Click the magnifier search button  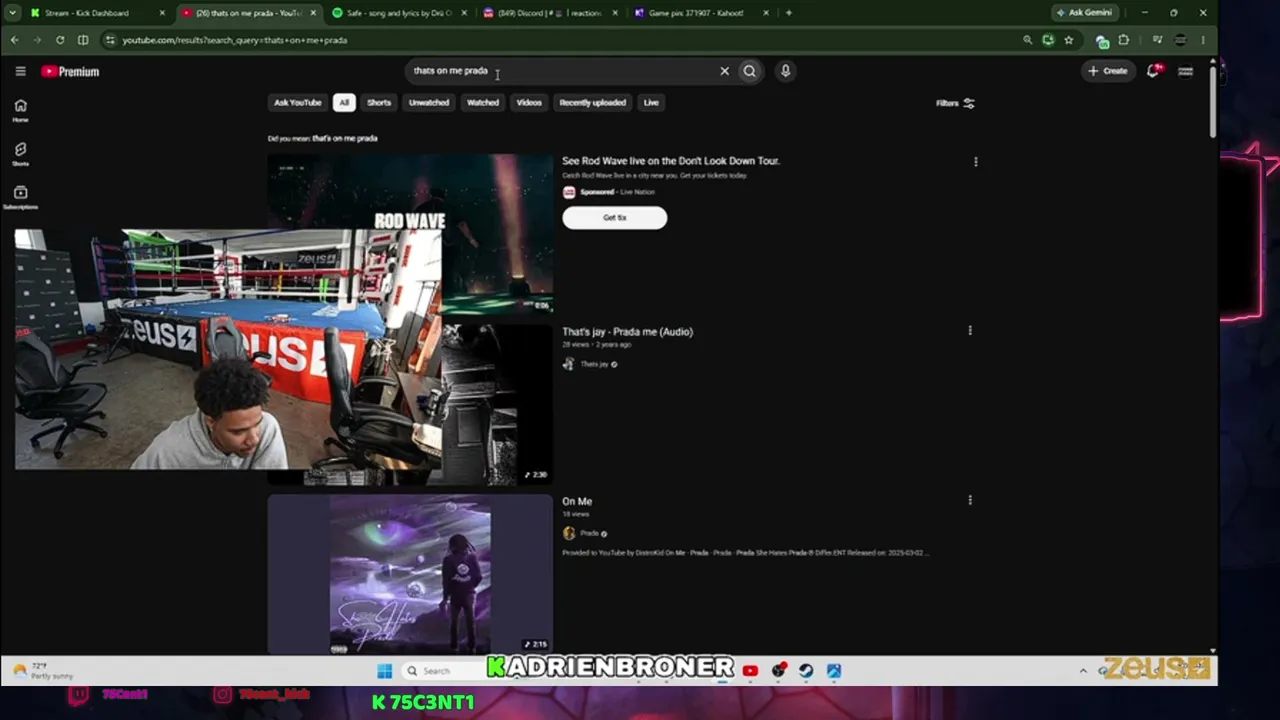pos(749,71)
